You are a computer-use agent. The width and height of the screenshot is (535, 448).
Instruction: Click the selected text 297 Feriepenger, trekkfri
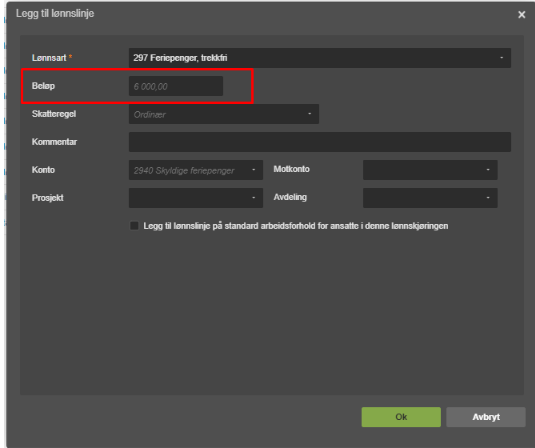pyautogui.click(x=180, y=58)
